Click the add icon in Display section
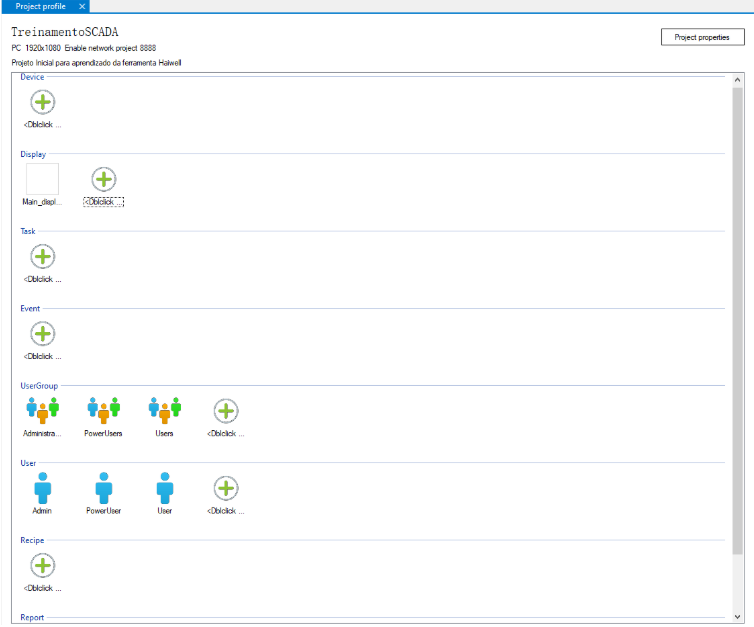 point(104,180)
